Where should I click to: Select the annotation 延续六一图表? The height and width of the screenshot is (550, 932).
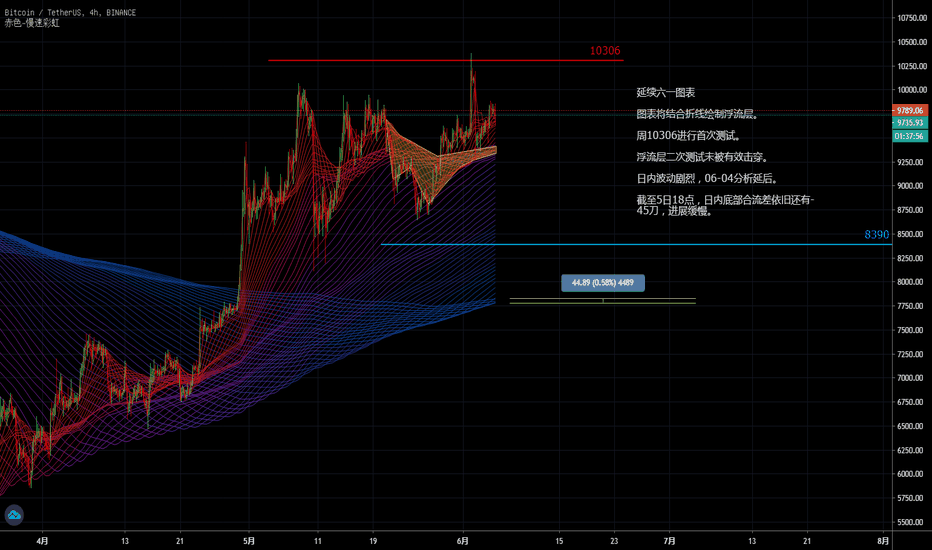[x=666, y=93]
